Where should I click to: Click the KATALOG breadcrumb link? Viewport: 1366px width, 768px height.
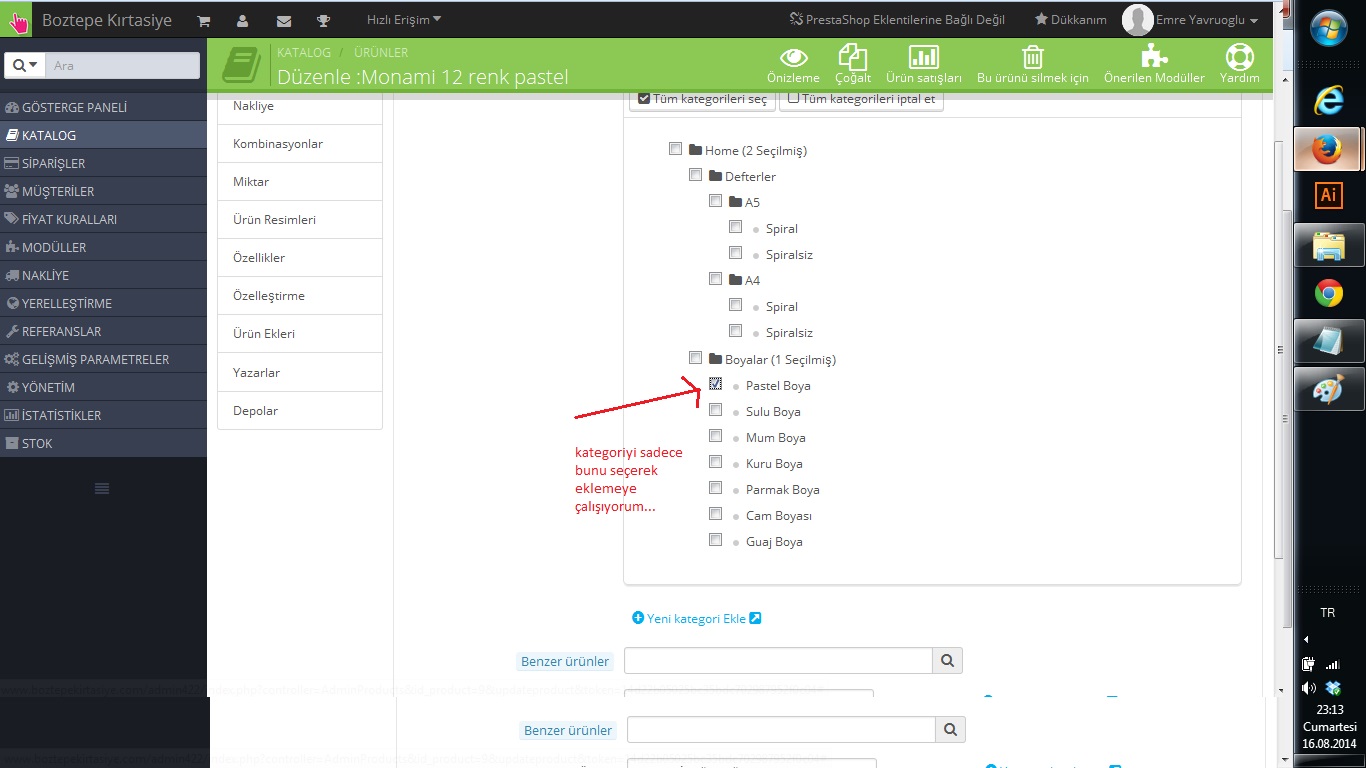304,52
